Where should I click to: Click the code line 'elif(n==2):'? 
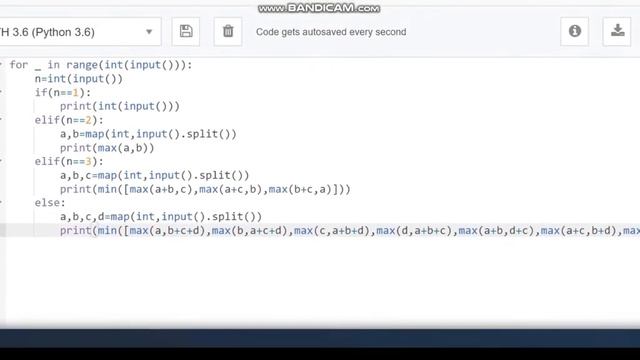coord(69,120)
